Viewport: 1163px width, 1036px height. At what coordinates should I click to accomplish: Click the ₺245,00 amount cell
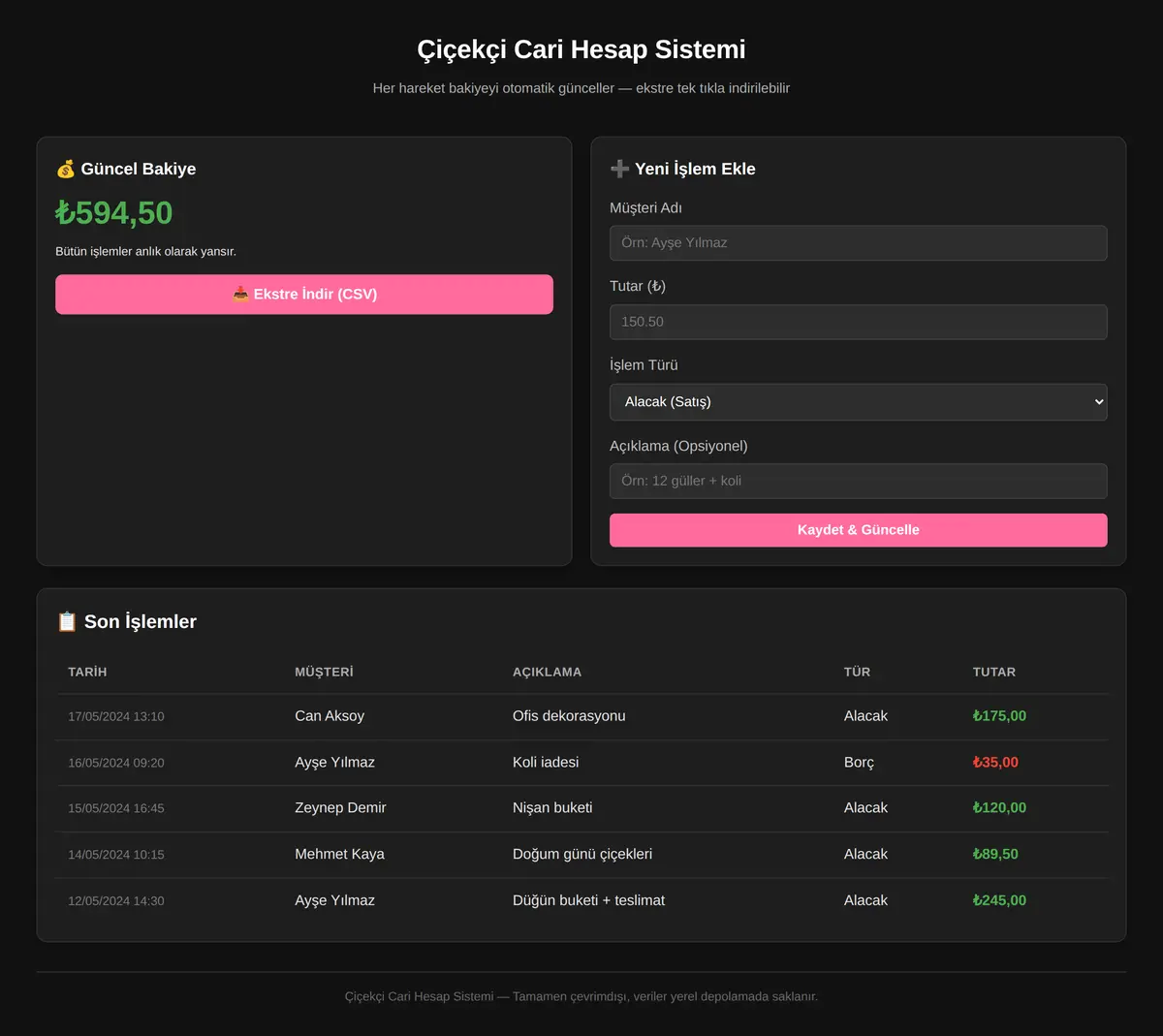tap(999, 900)
